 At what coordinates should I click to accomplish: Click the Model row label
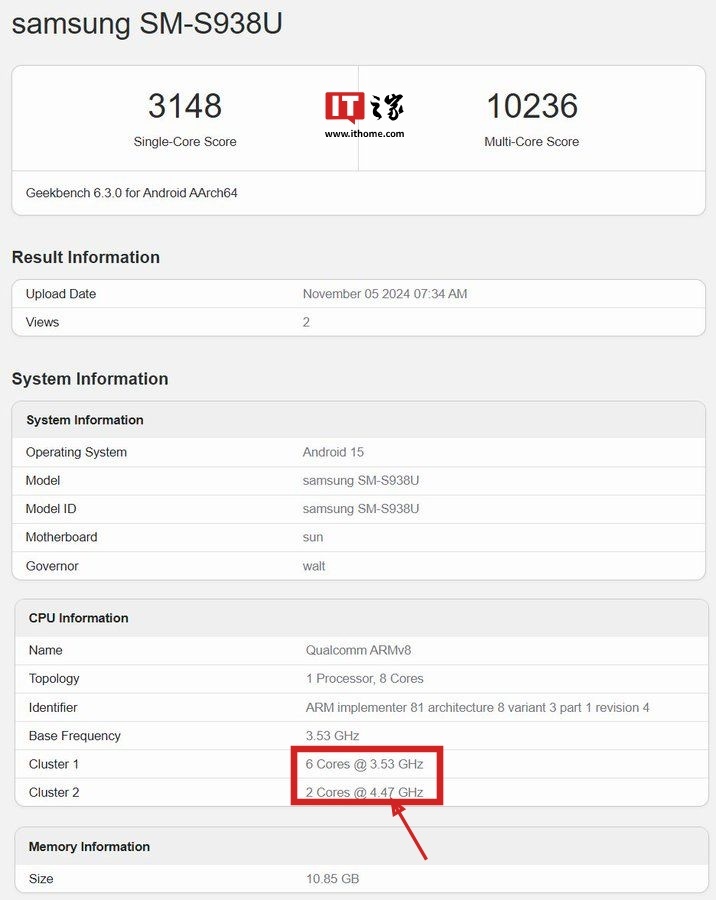[x=43, y=480]
